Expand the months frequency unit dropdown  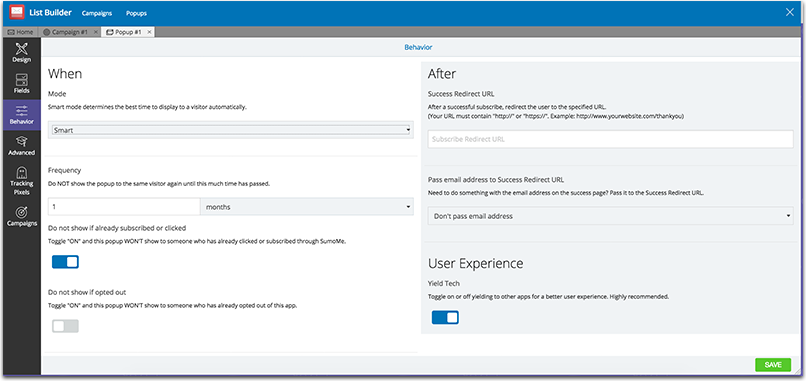pyautogui.click(x=307, y=207)
